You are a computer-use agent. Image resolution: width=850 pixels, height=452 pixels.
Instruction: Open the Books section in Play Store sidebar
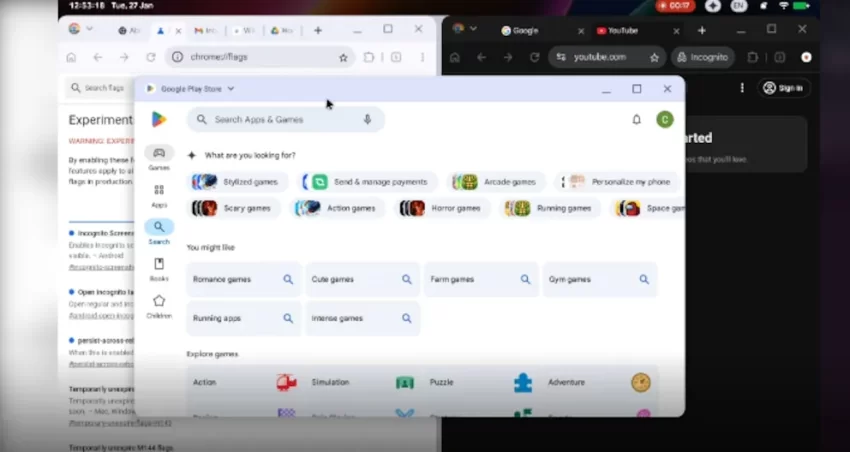pyautogui.click(x=158, y=268)
